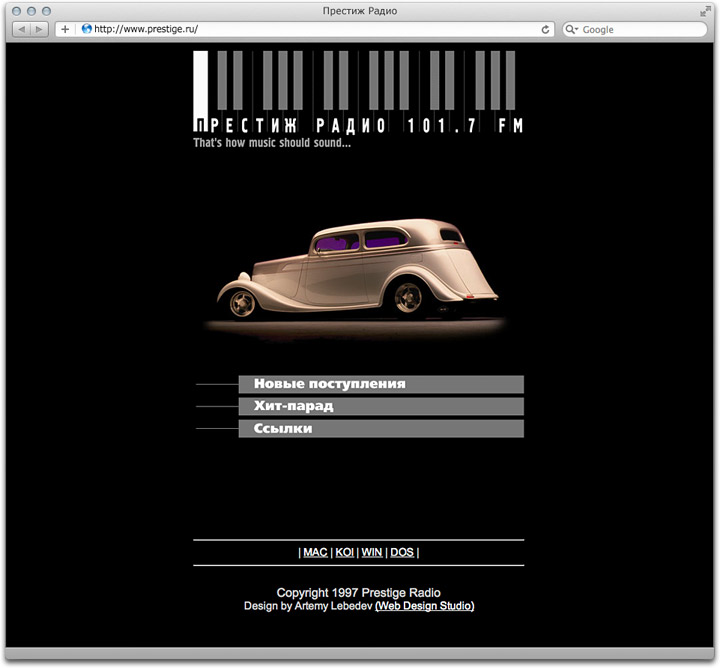Image resolution: width=720 pixels, height=668 pixels.
Task: Click the zoom window button in the title bar
Action: (46, 11)
